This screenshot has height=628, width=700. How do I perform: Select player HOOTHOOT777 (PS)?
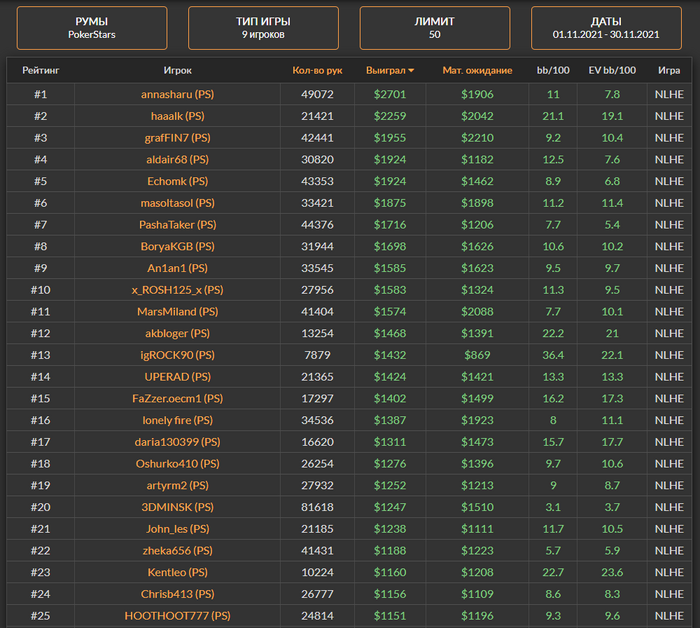[x=177, y=616]
